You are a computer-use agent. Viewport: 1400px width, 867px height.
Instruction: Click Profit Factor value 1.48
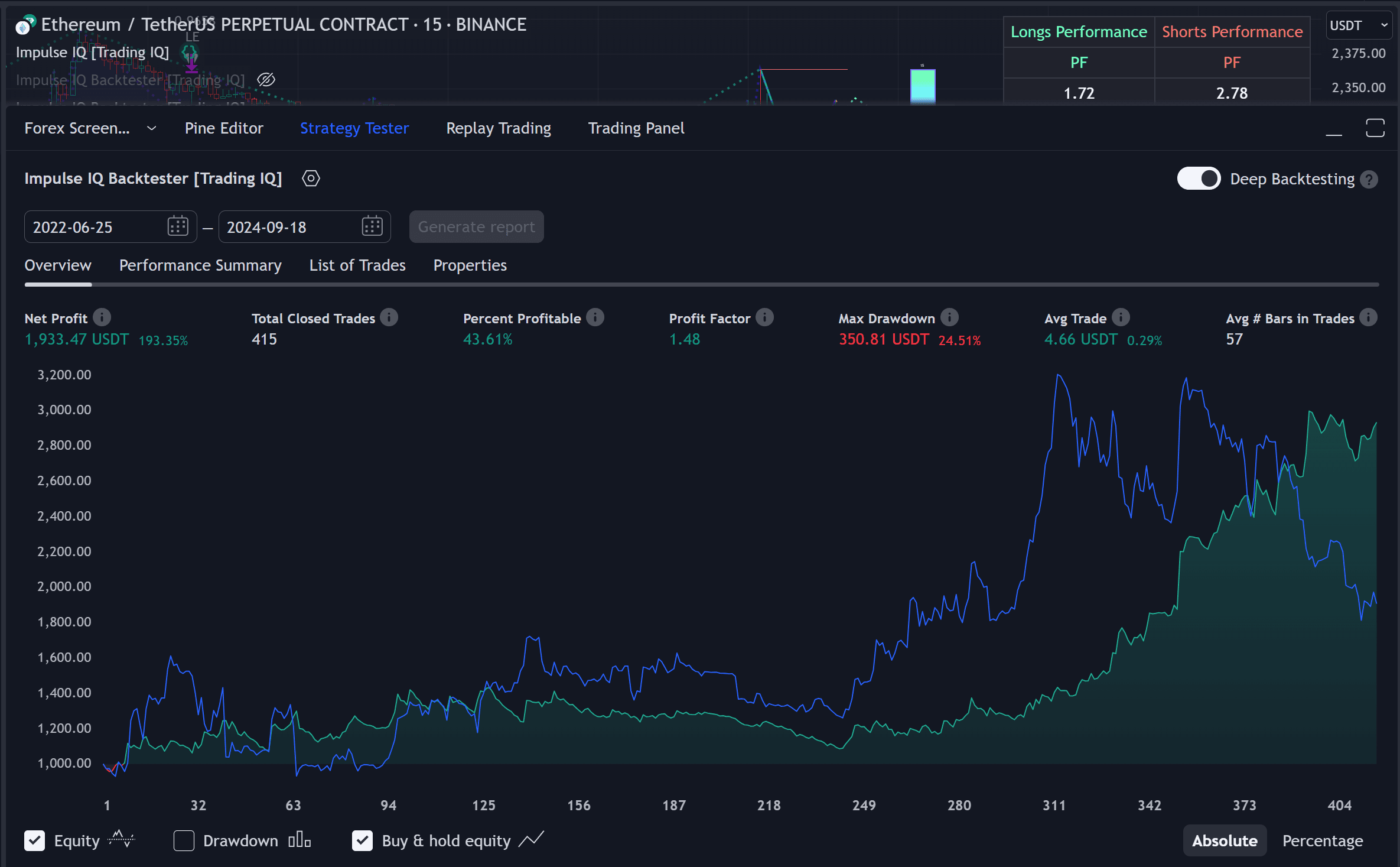pyautogui.click(x=685, y=339)
